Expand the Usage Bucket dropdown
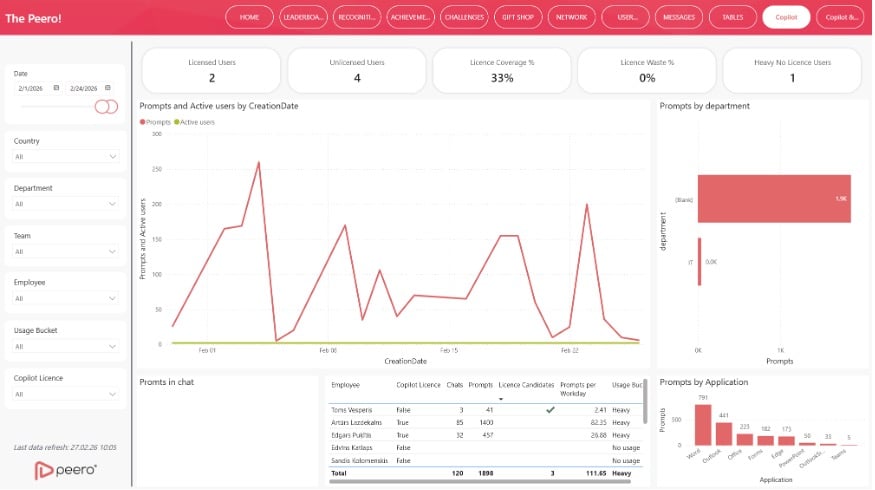The height and width of the screenshot is (490, 875). [x=66, y=346]
